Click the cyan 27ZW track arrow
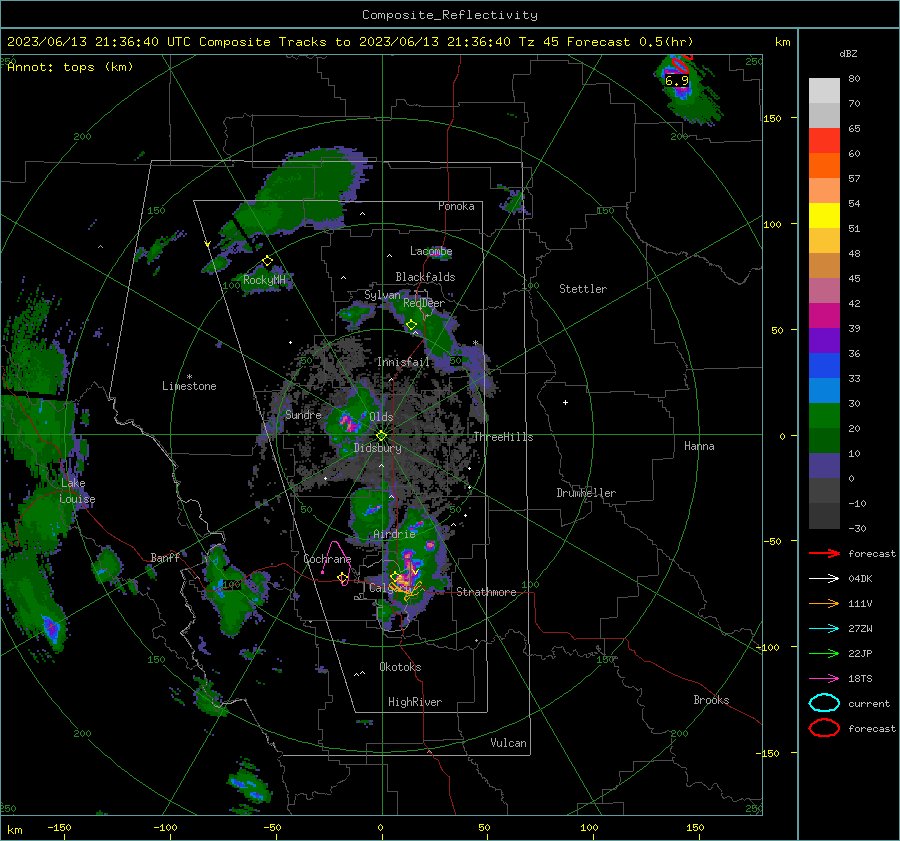Image resolution: width=900 pixels, height=841 pixels. pyautogui.click(x=824, y=628)
